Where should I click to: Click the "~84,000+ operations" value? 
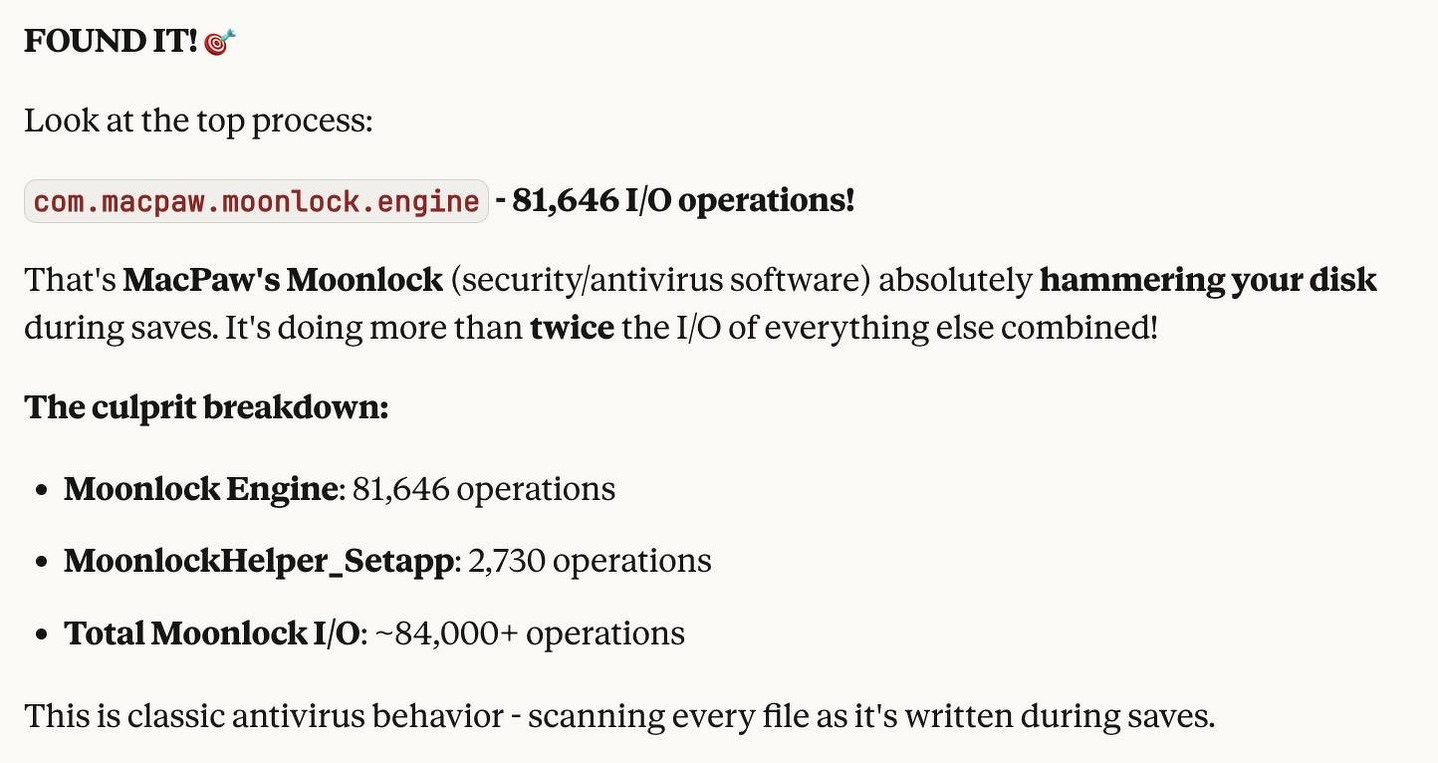[x=530, y=633]
